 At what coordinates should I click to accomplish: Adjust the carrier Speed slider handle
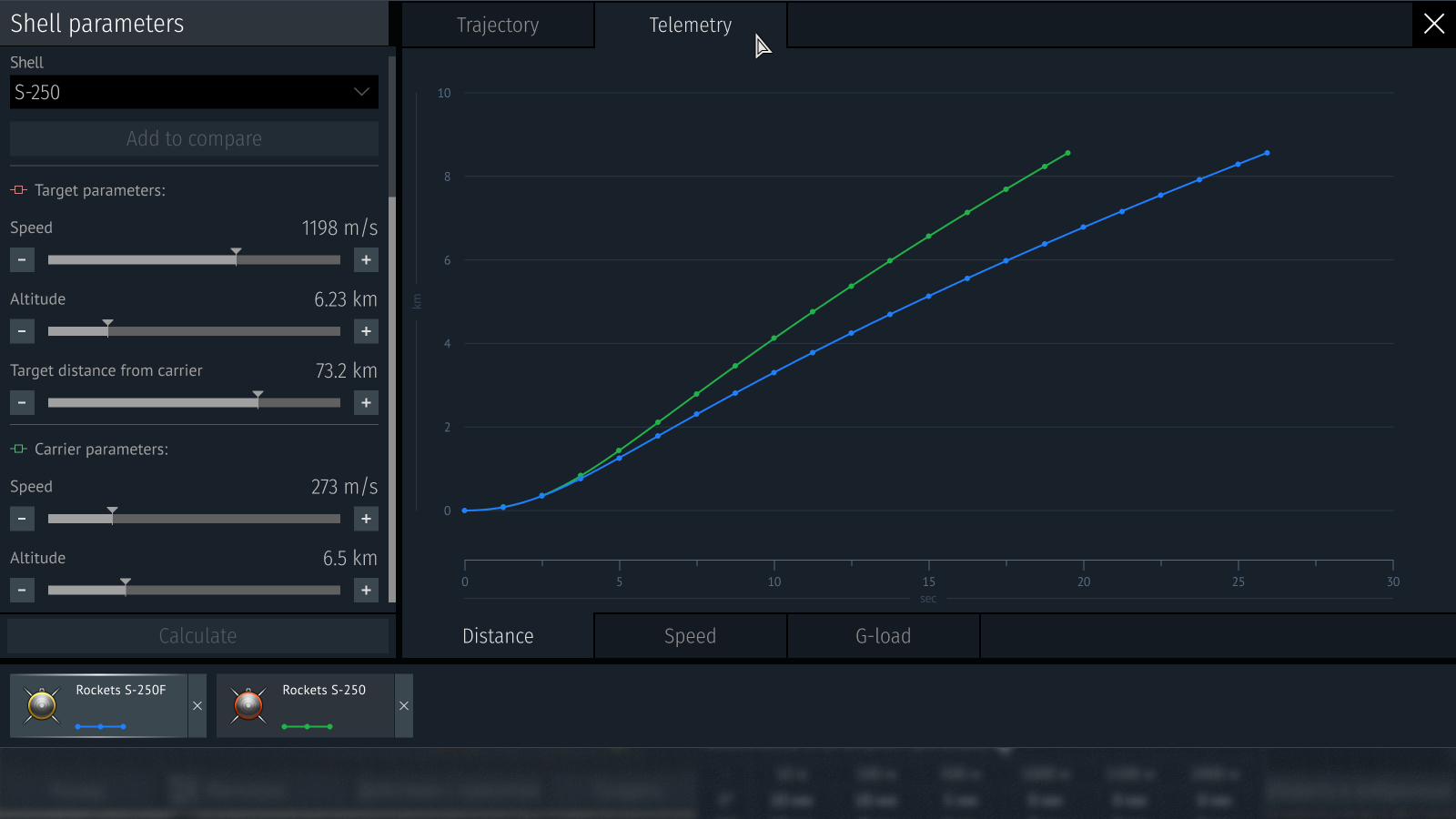pos(112,515)
